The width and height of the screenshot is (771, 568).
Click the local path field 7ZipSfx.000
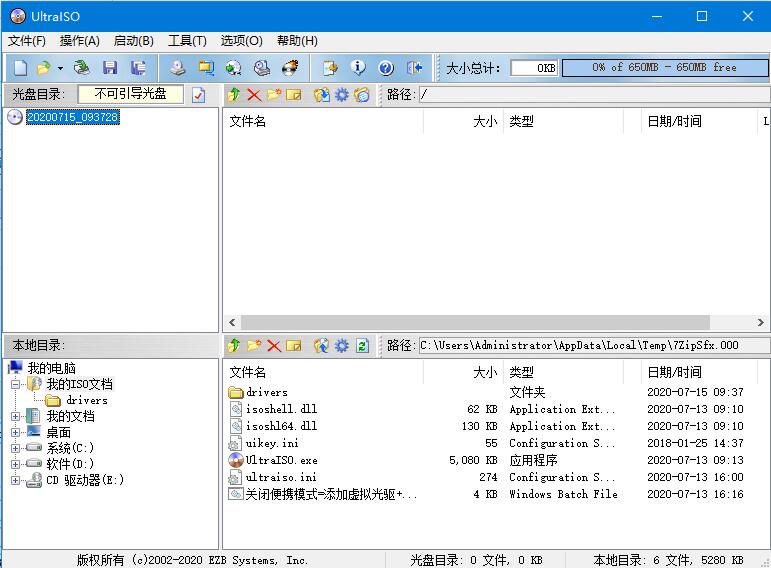[x=594, y=346]
